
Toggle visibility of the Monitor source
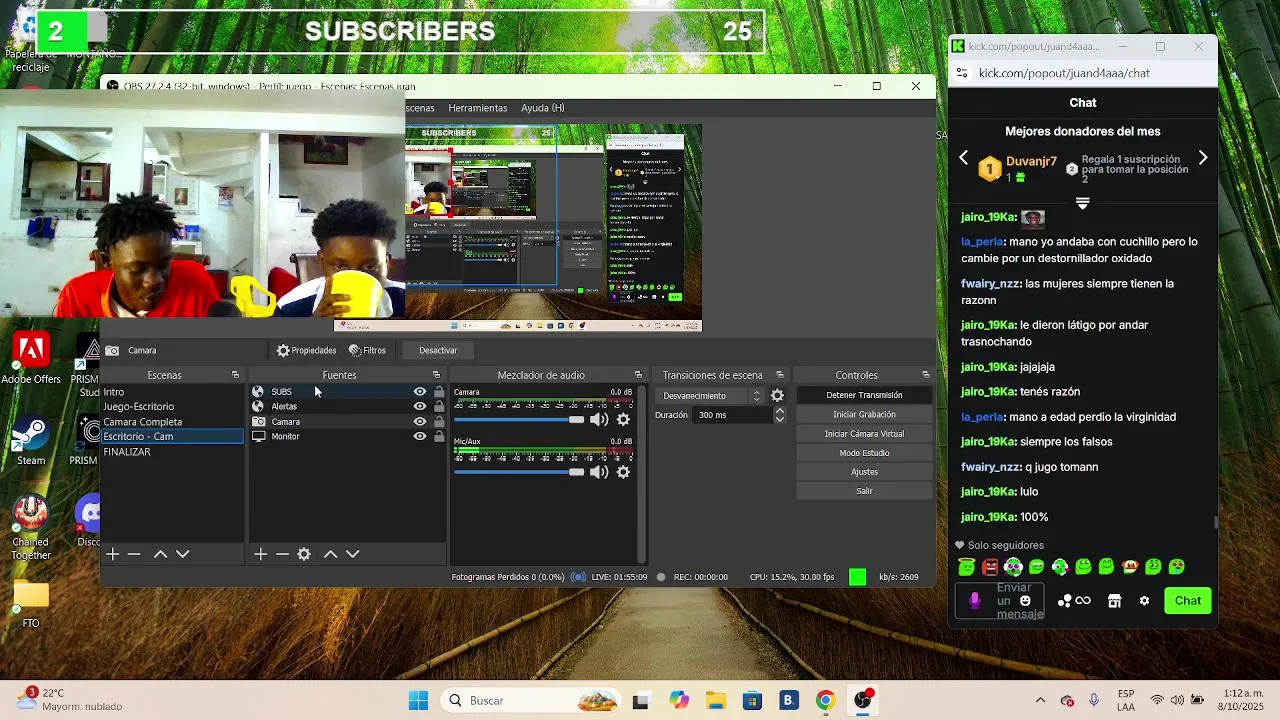click(420, 437)
